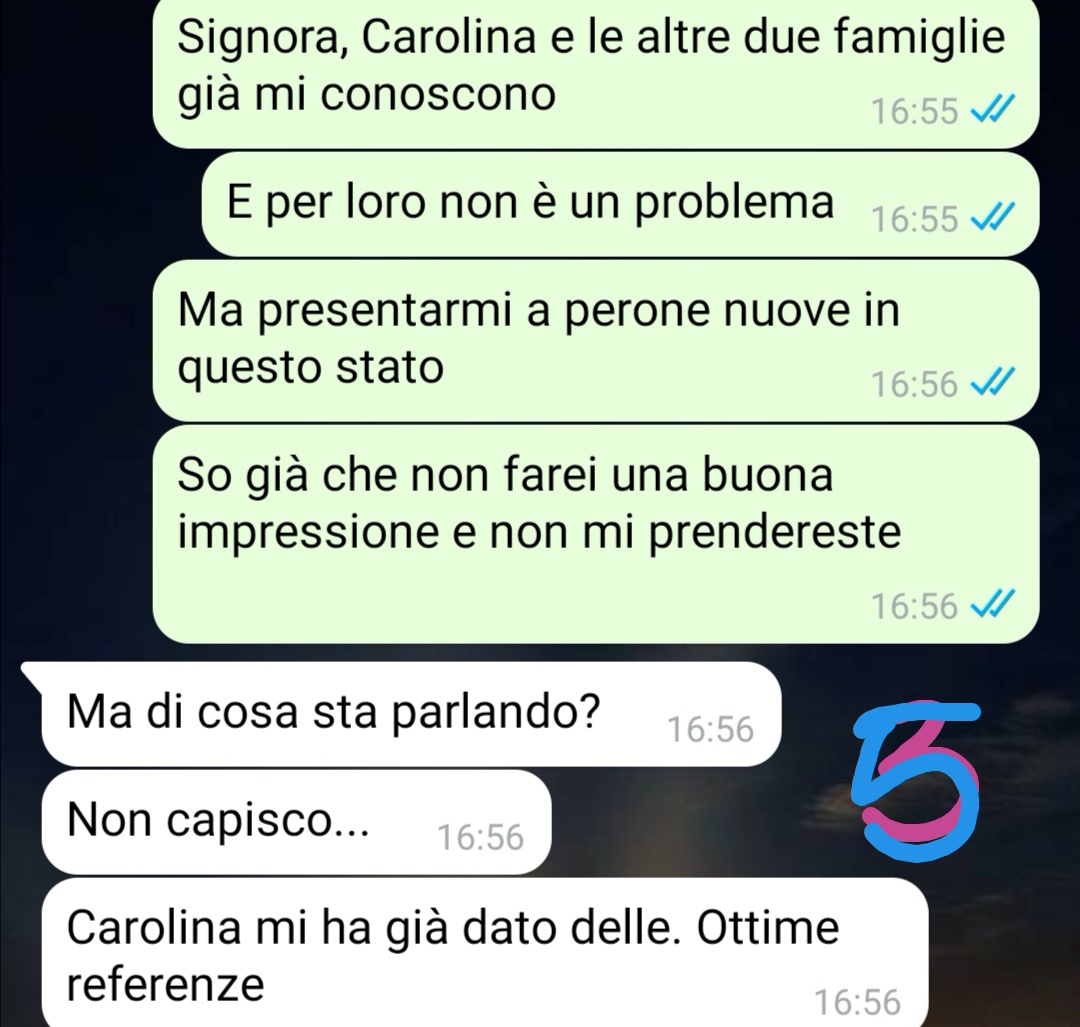Select the 'E per loro non è un problema' bubble
This screenshot has width=1080, height=1027.
point(620,205)
